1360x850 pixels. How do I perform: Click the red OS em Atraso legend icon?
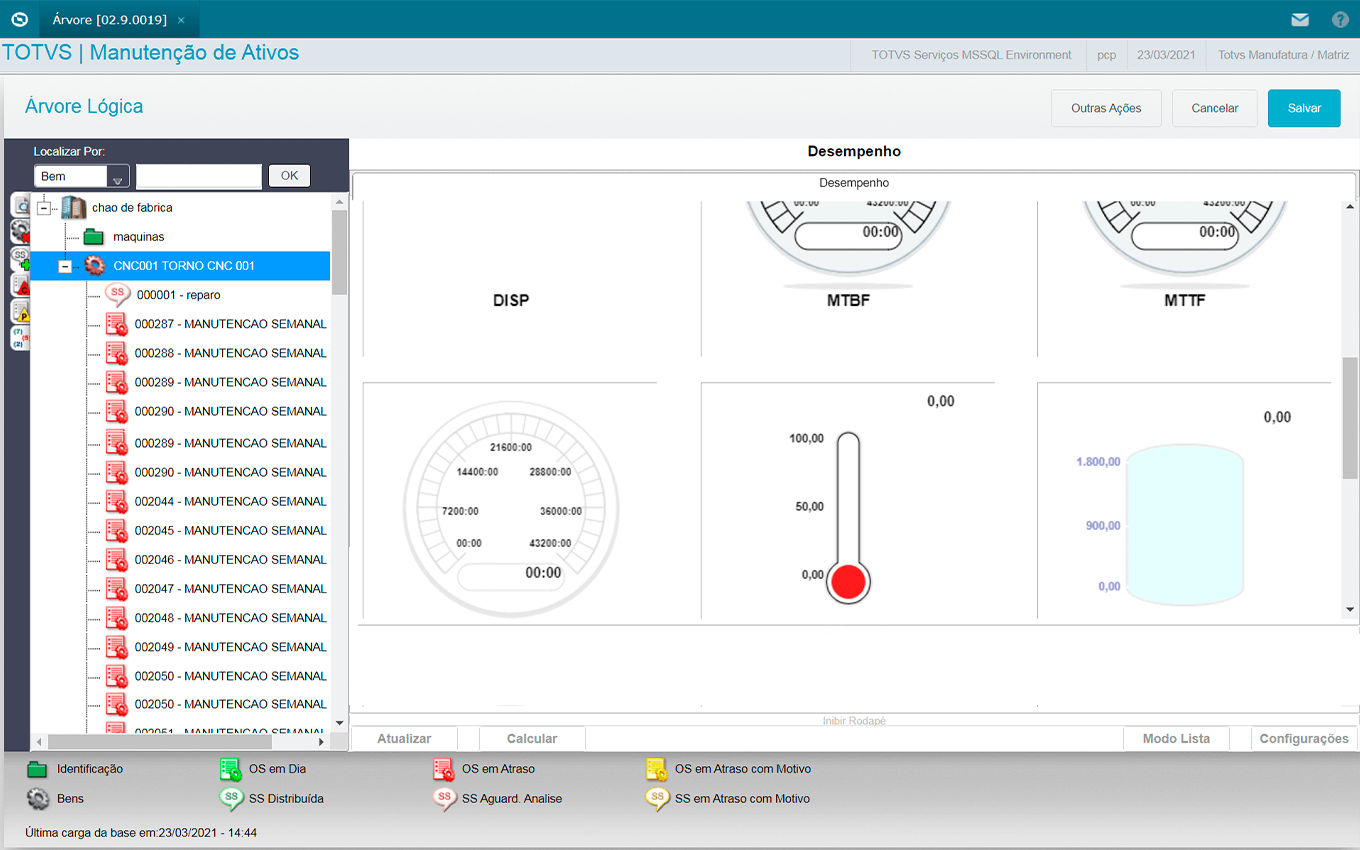click(x=444, y=769)
